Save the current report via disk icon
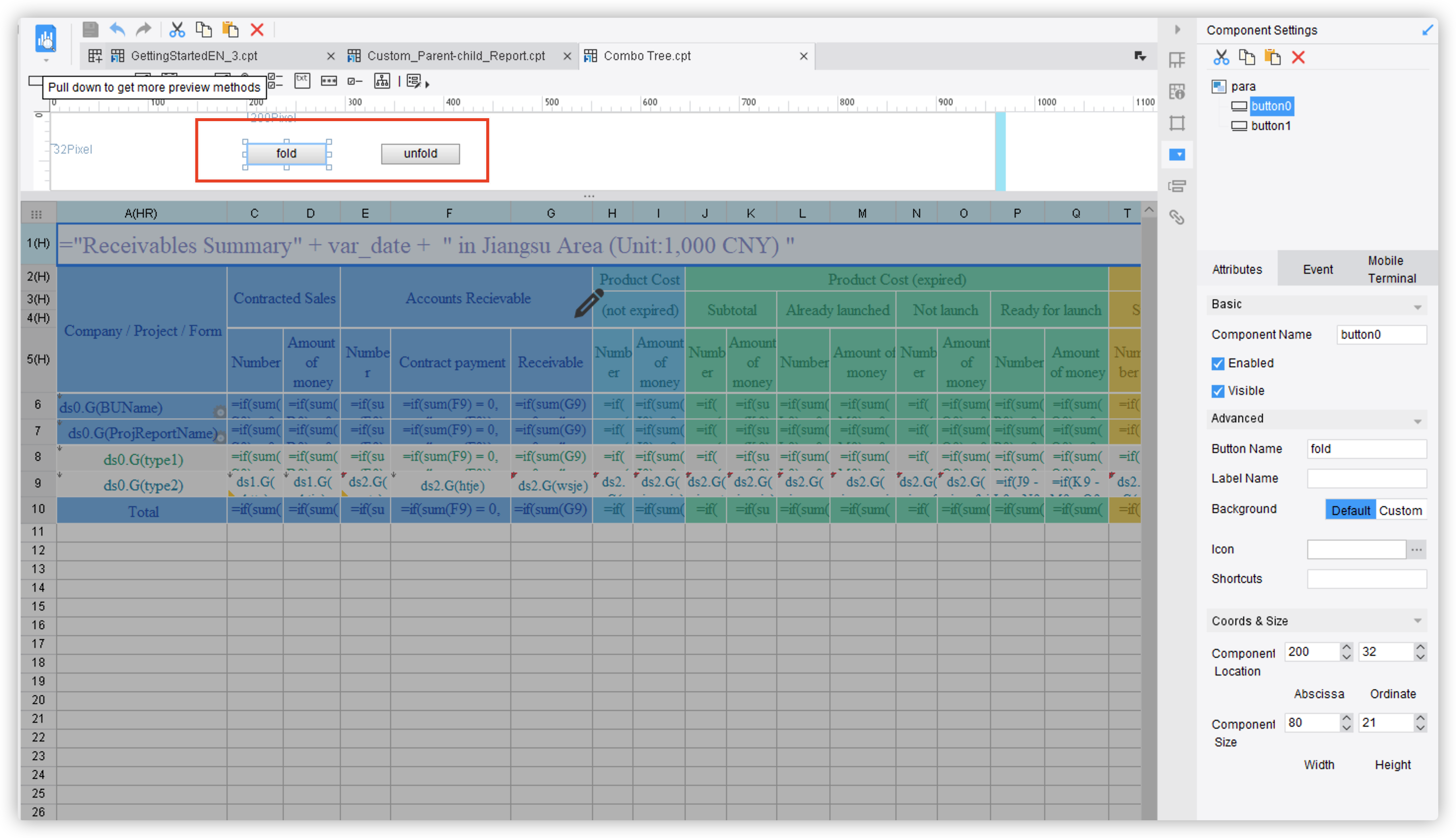Image resolution: width=1456 pixels, height=838 pixels. pos(91,30)
